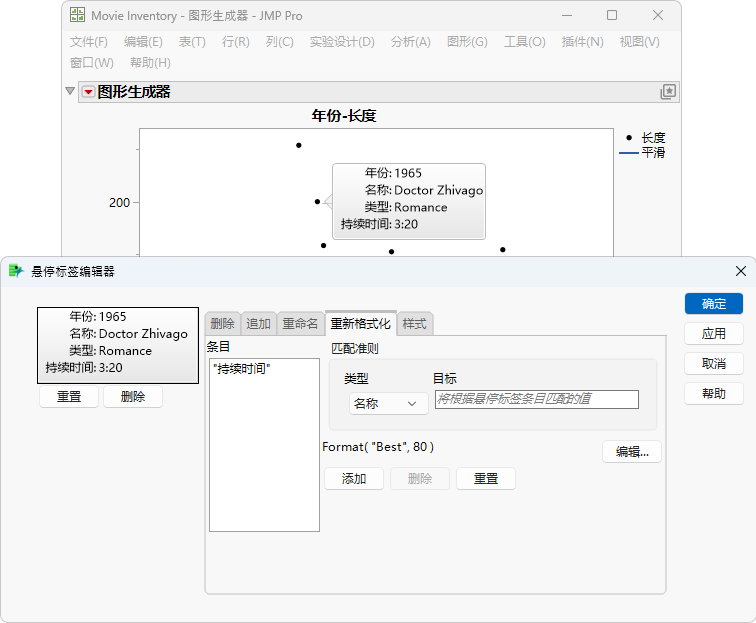Click the hover tooltip for Doctor Zhivago
Viewport: 756px width, 623px height.
(x=409, y=201)
